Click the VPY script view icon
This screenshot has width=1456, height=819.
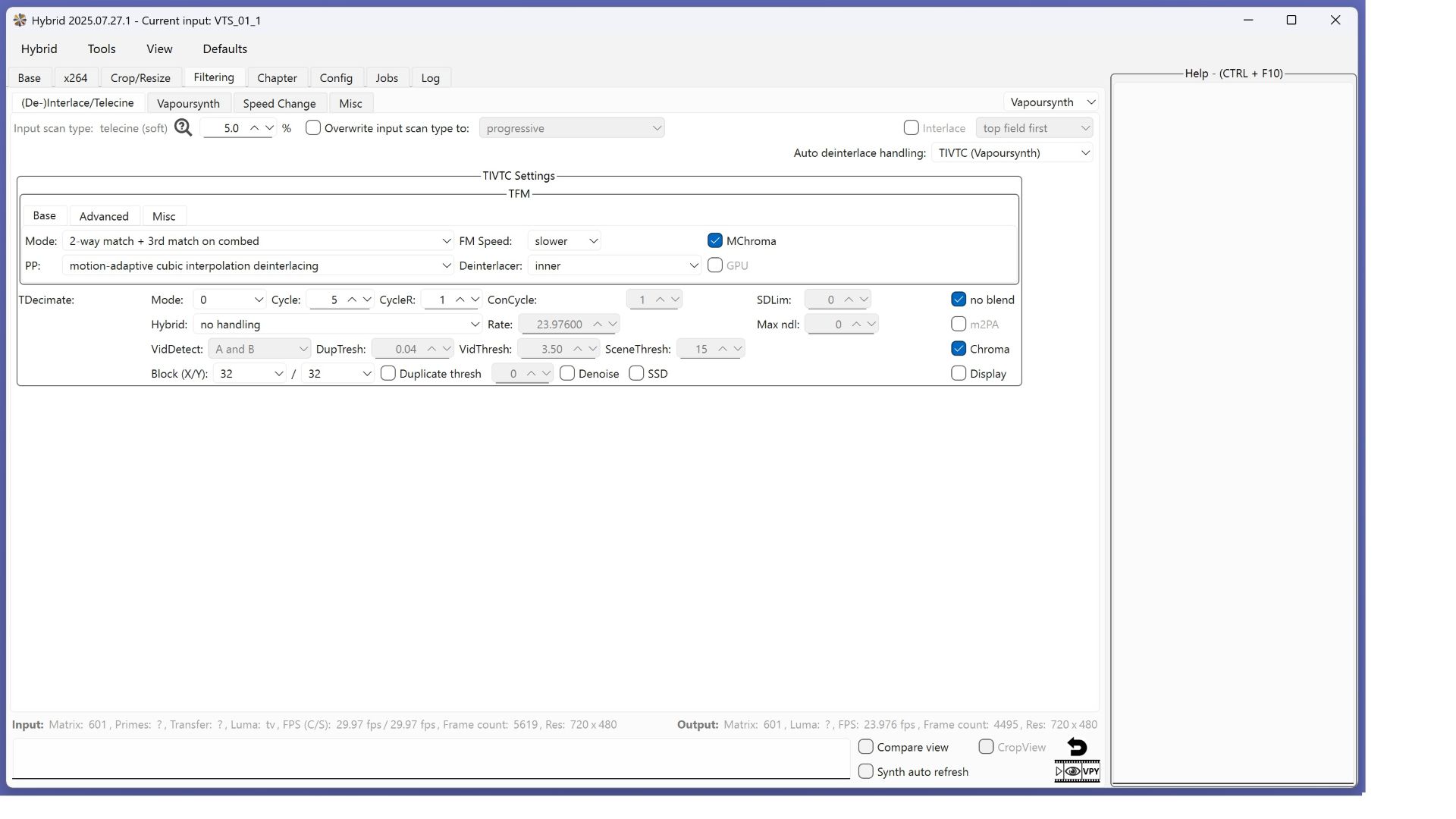coord(1090,772)
